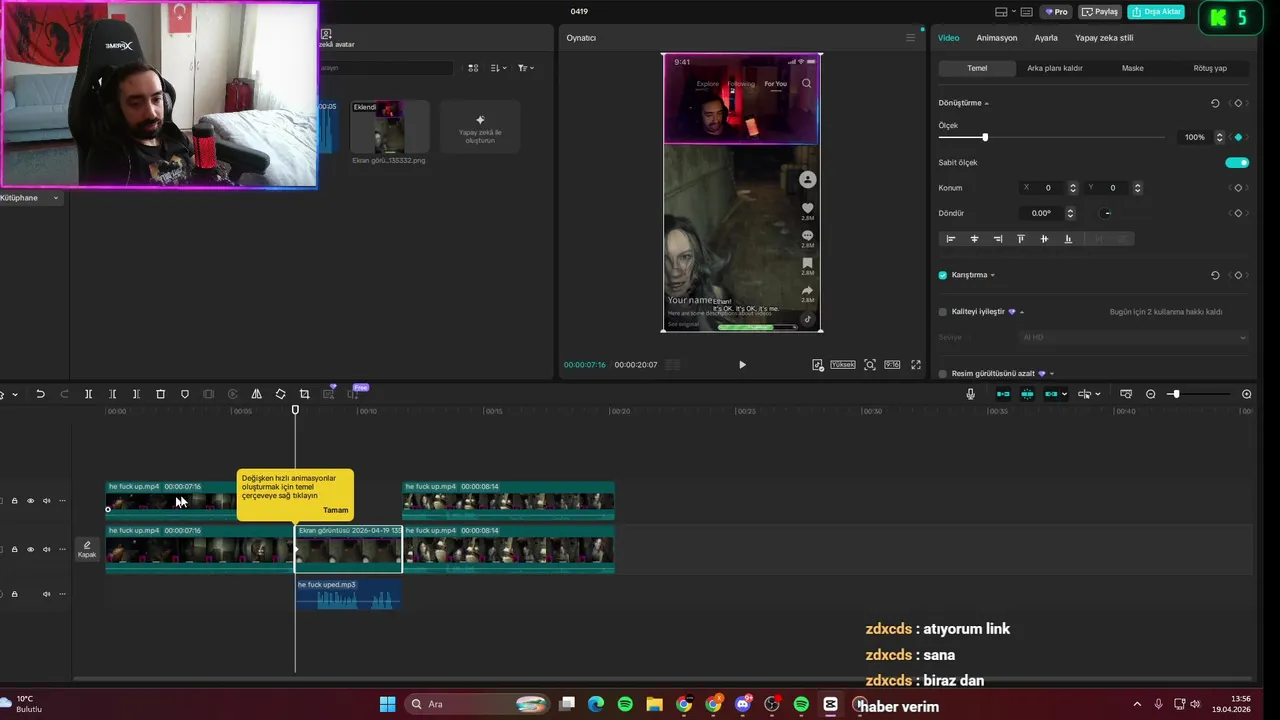Viewport: 1280px width, 720px height.
Task: Expand the Karıştırma section arrow
Action: (x=992, y=275)
